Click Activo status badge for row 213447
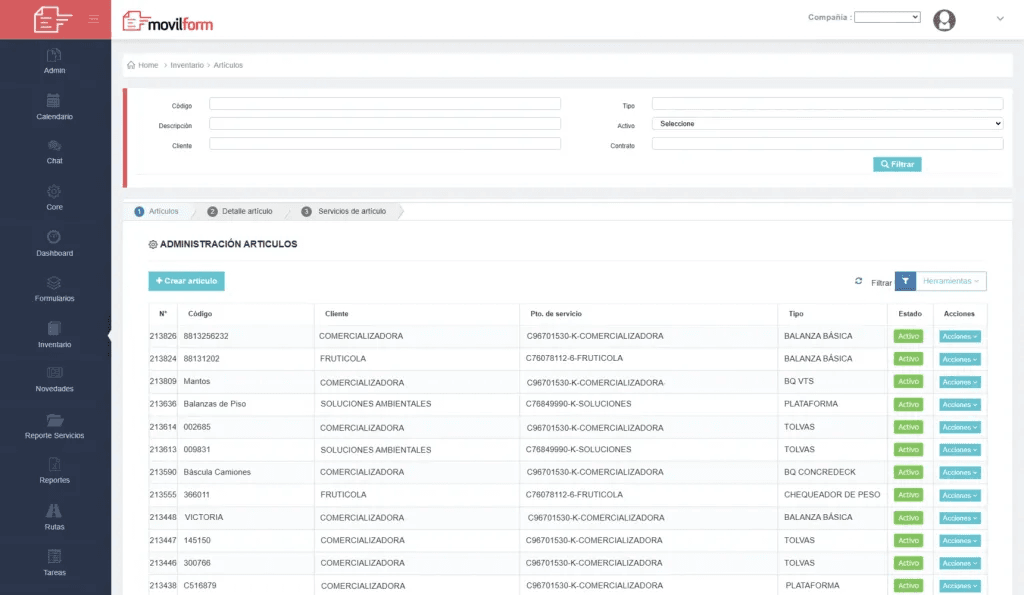This screenshot has width=1024, height=595. [x=908, y=540]
